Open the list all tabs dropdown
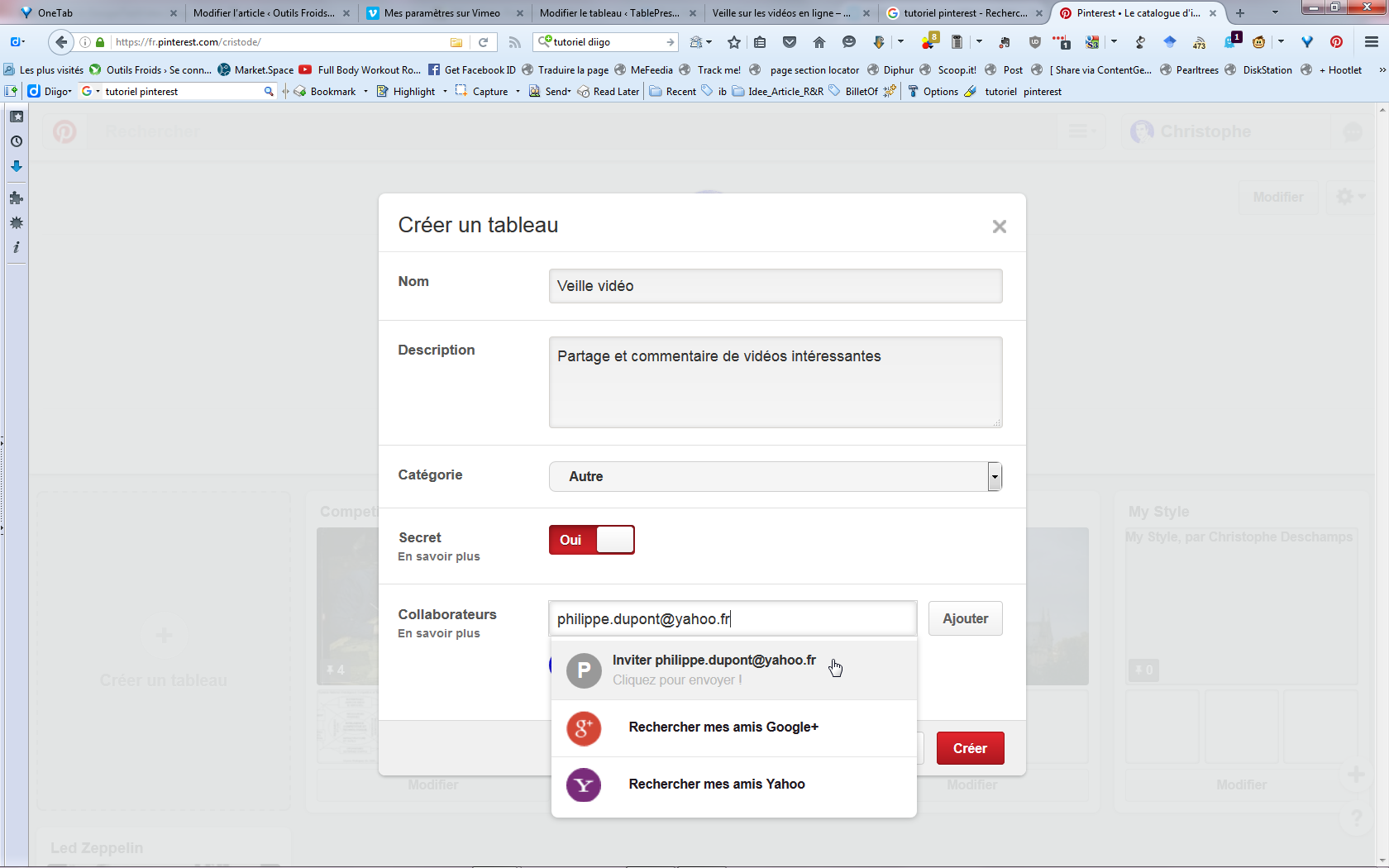This screenshot has width=1389, height=868. tap(1275, 12)
